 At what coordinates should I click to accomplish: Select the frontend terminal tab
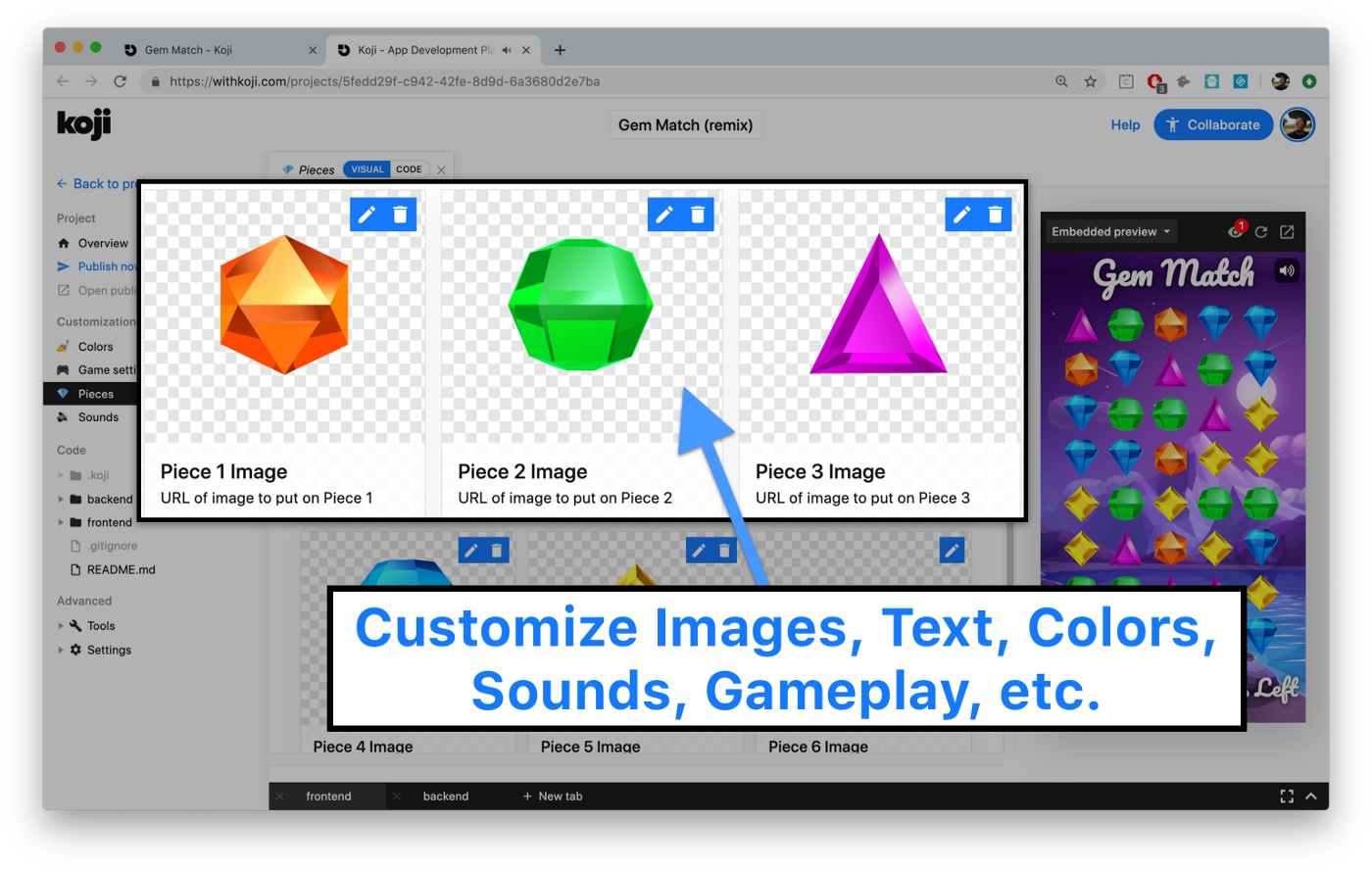[328, 797]
